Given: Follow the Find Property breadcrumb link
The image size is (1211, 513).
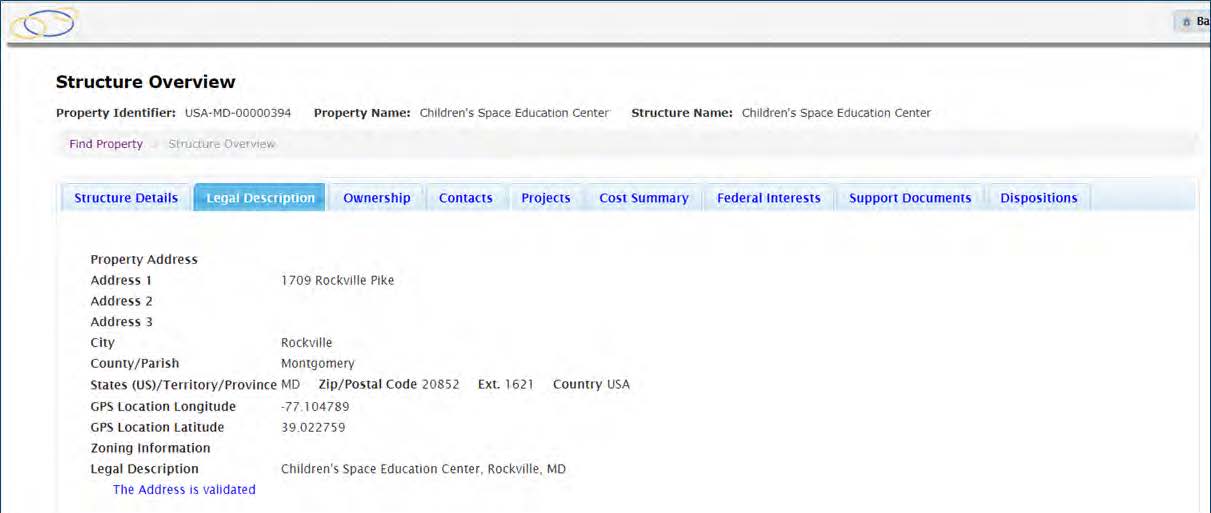Looking at the screenshot, I should [x=106, y=144].
